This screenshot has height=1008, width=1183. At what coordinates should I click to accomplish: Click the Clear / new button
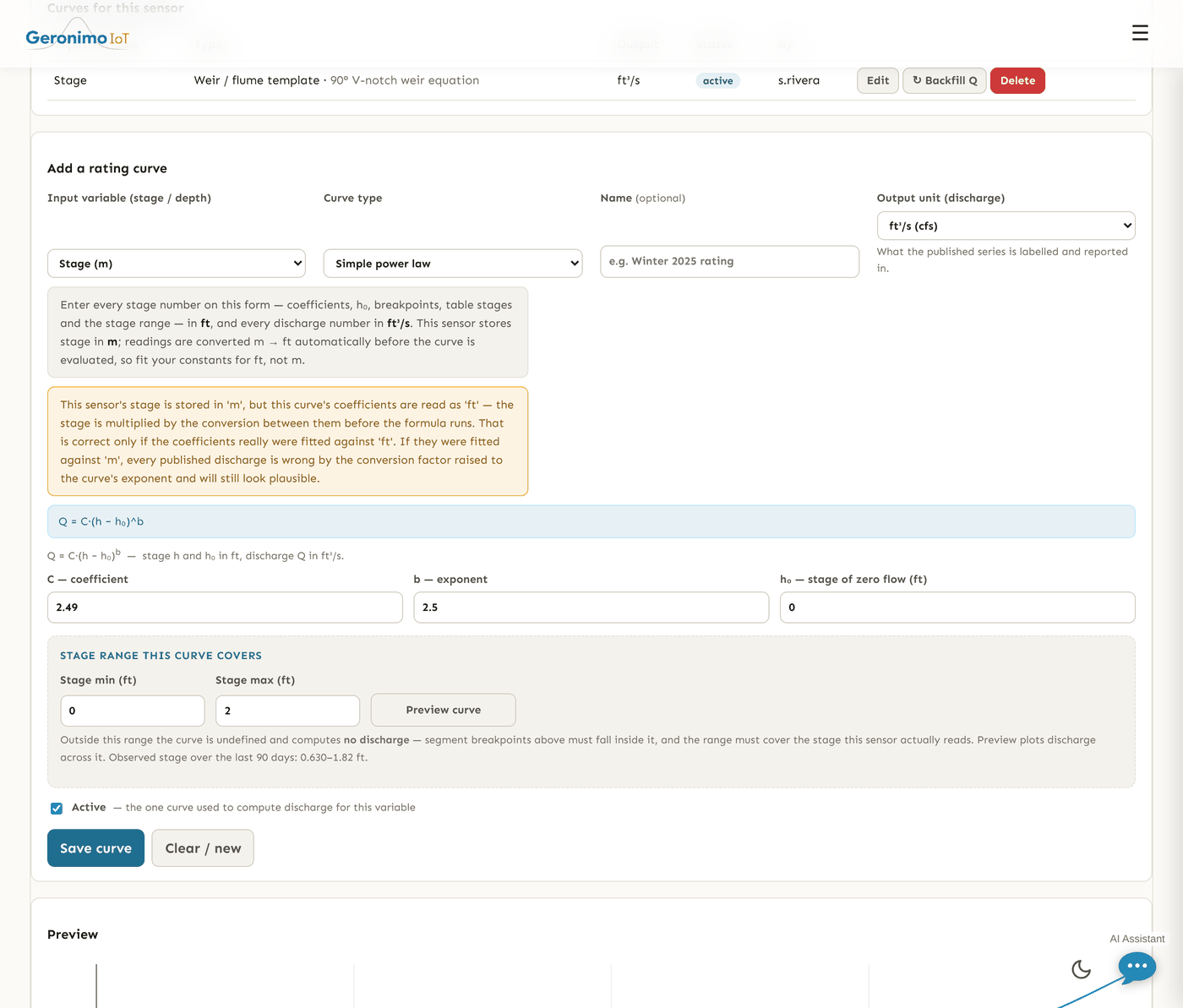point(203,848)
